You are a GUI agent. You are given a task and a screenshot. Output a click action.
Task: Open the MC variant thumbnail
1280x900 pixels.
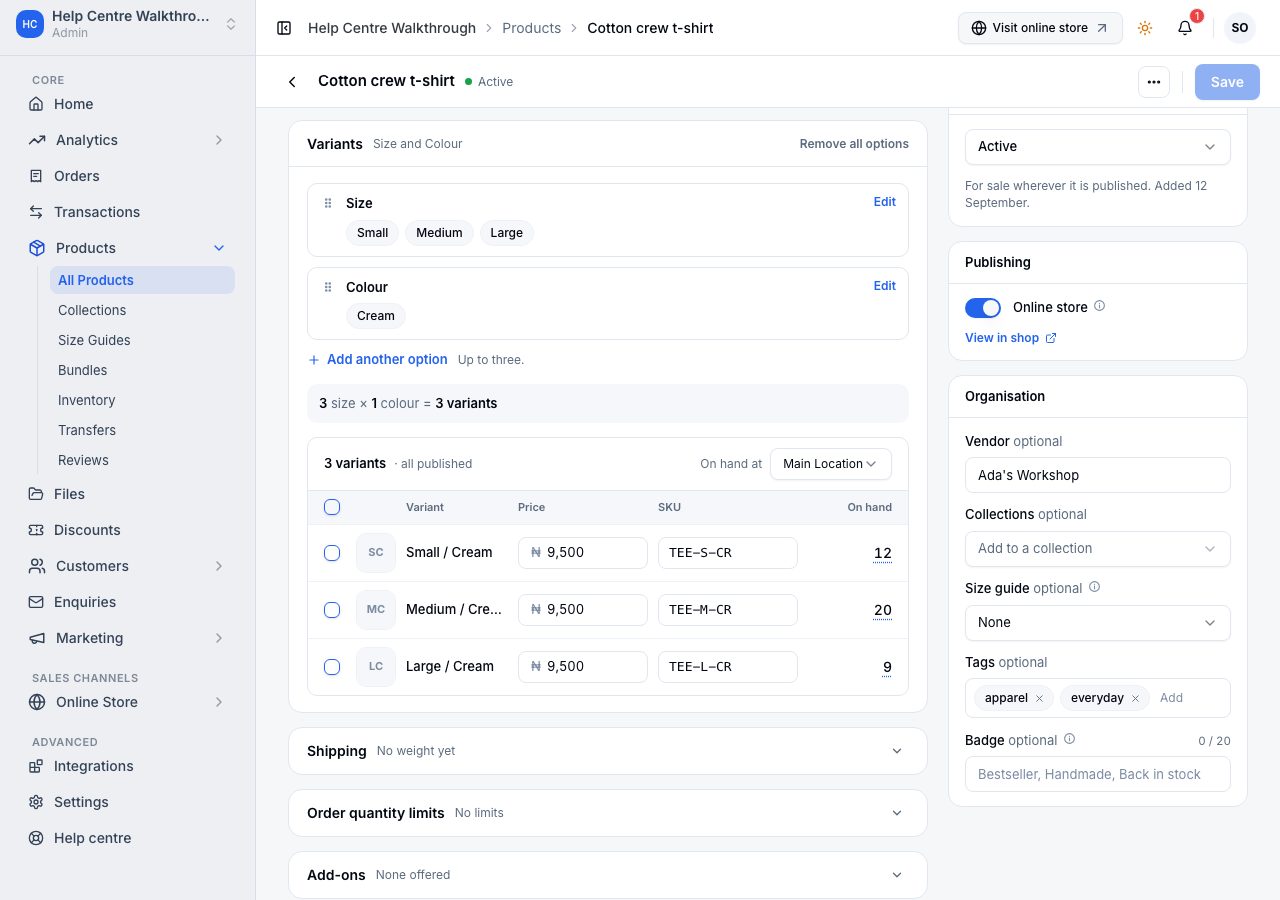coord(376,610)
